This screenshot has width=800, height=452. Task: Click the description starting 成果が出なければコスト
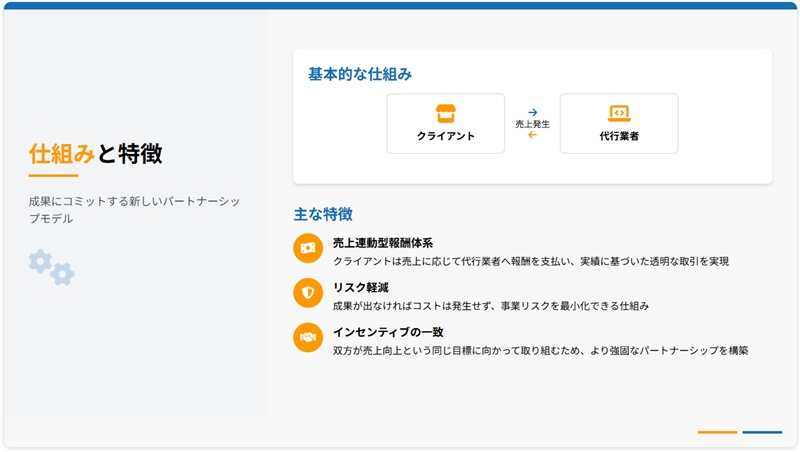pos(491,306)
